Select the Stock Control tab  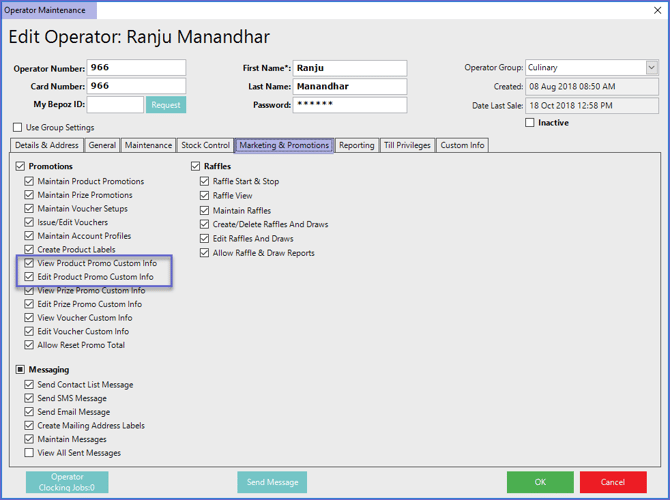[205, 146]
